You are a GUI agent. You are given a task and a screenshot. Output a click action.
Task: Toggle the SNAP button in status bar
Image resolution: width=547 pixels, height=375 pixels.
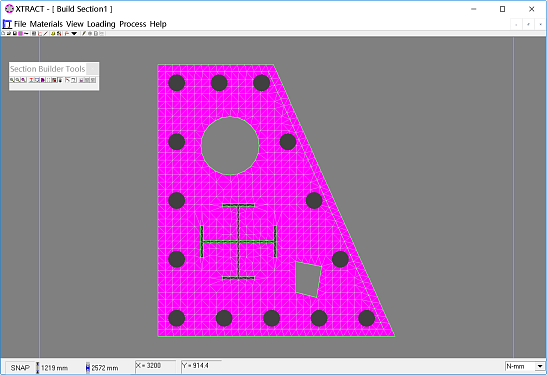pyautogui.click(x=20, y=368)
